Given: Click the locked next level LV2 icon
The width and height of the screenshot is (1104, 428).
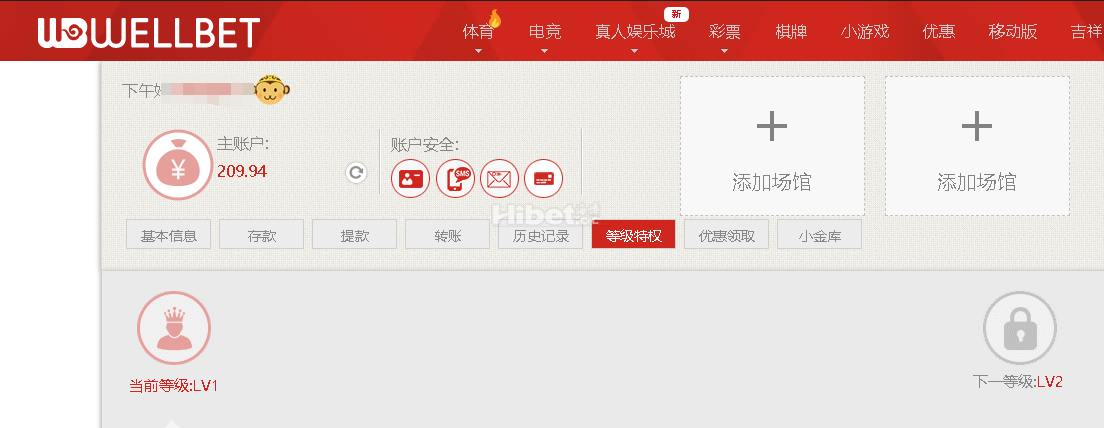Looking at the screenshot, I should click(x=1019, y=328).
